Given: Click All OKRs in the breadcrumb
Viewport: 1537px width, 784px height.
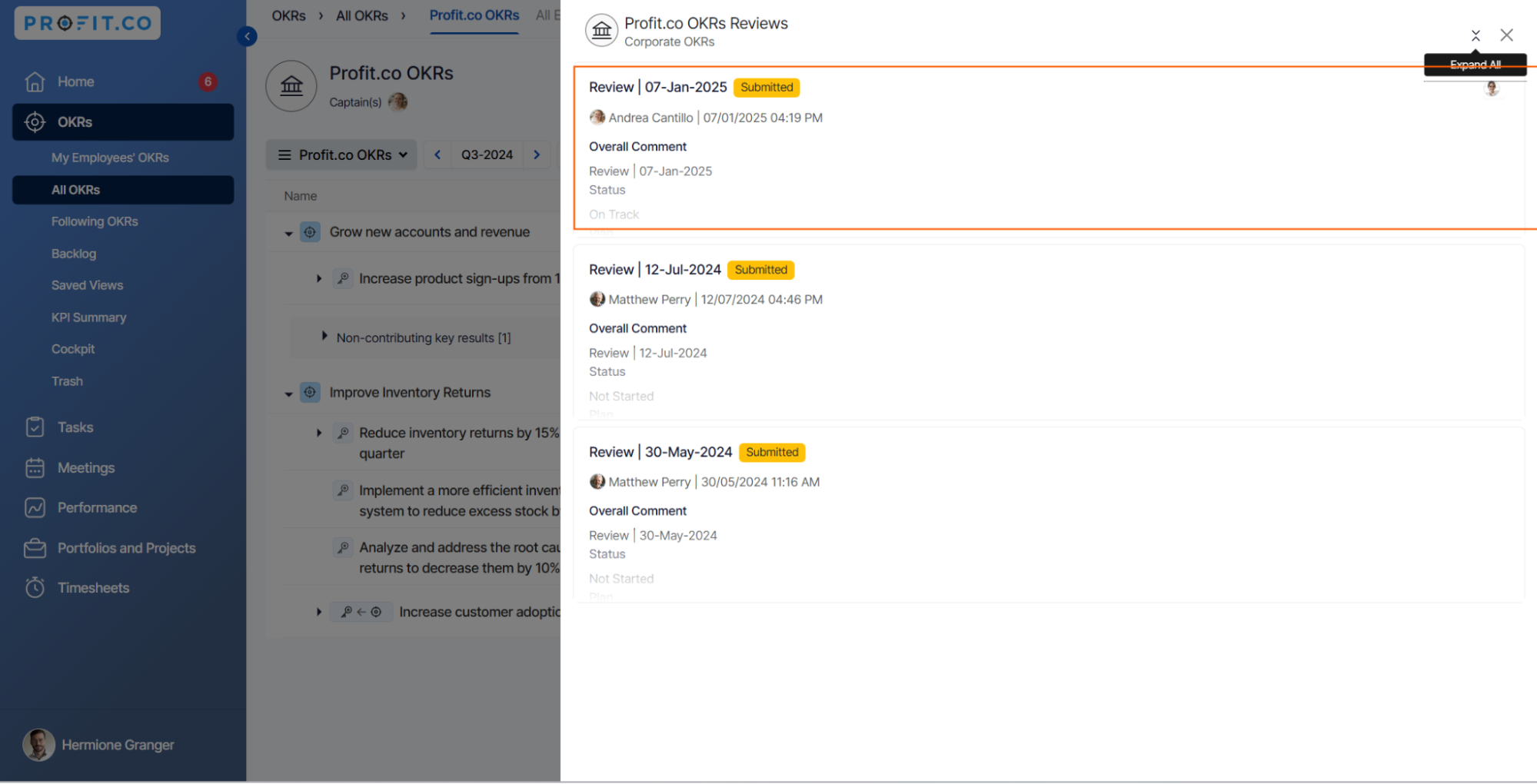Looking at the screenshot, I should point(362,15).
